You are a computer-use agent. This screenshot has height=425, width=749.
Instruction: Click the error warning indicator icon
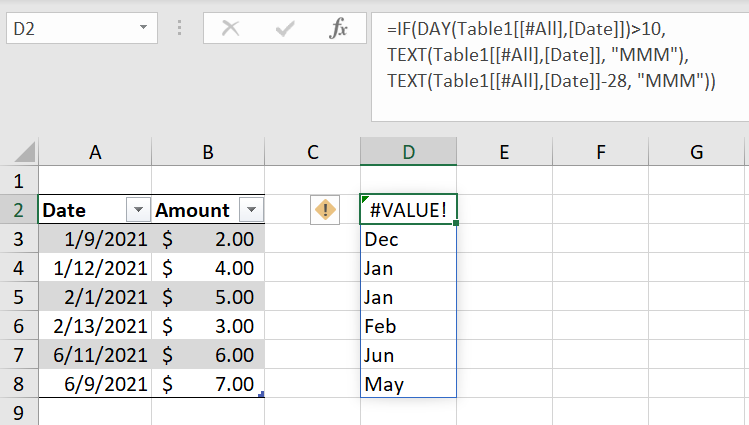[325, 210]
